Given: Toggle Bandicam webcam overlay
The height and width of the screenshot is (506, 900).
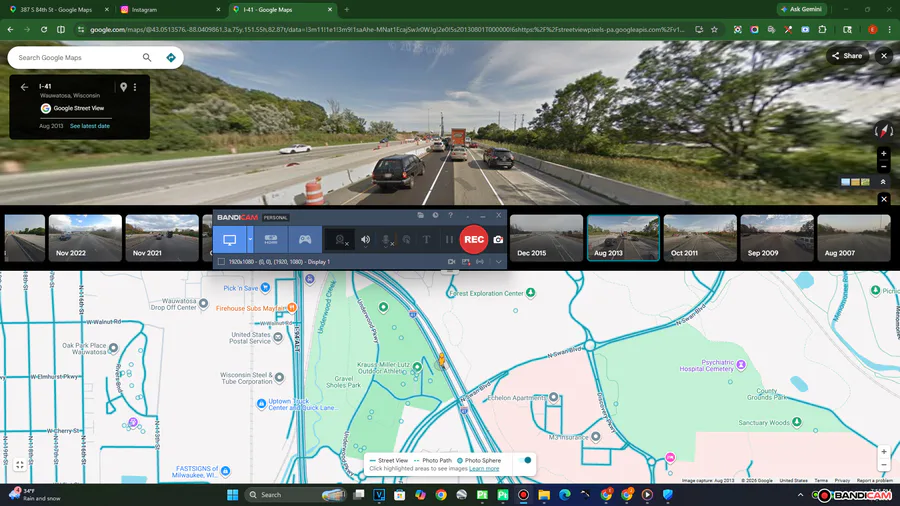Looking at the screenshot, I should click(x=340, y=240).
